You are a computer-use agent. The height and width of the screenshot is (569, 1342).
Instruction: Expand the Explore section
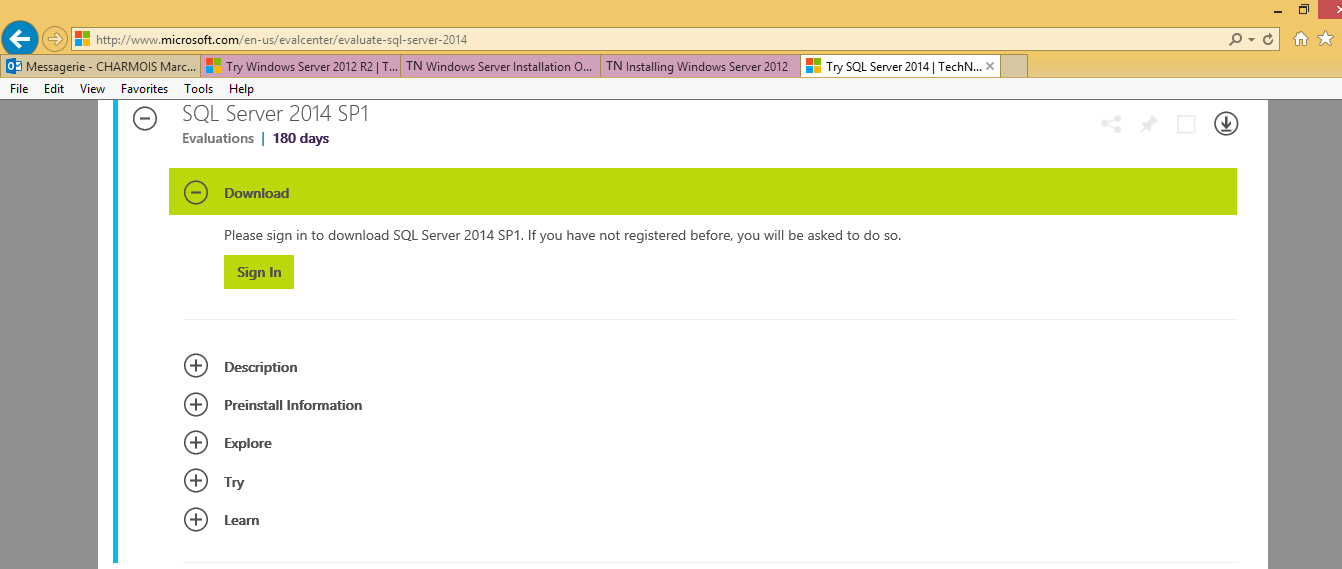(x=196, y=442)
